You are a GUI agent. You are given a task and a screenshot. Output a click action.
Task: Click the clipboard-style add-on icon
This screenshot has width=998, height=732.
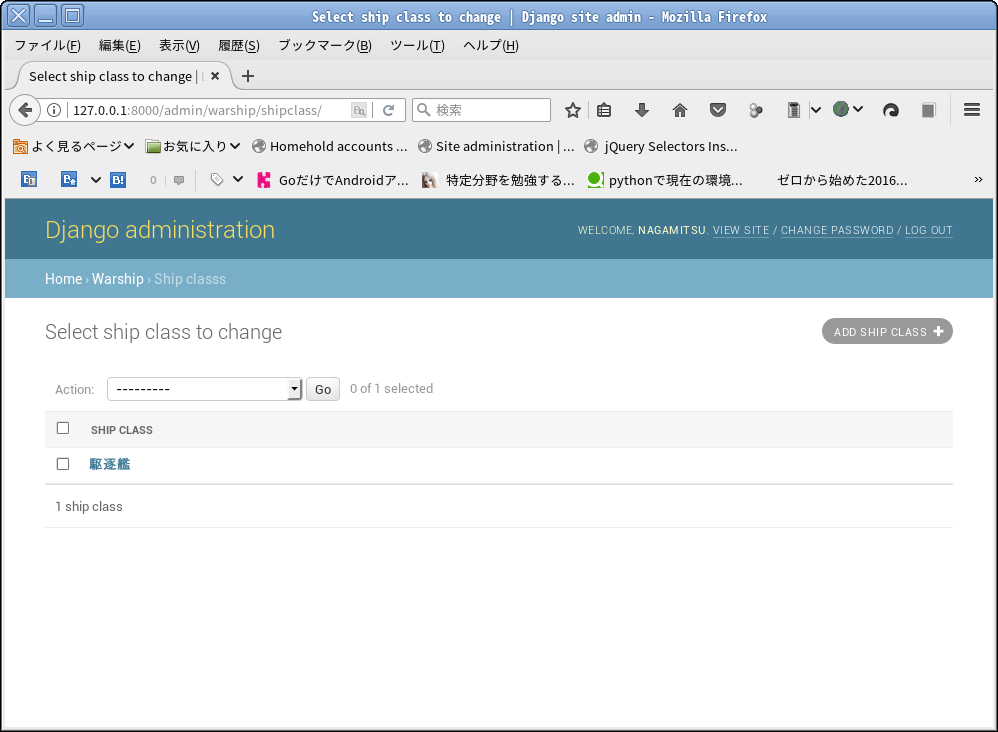(x=793, y=110)
